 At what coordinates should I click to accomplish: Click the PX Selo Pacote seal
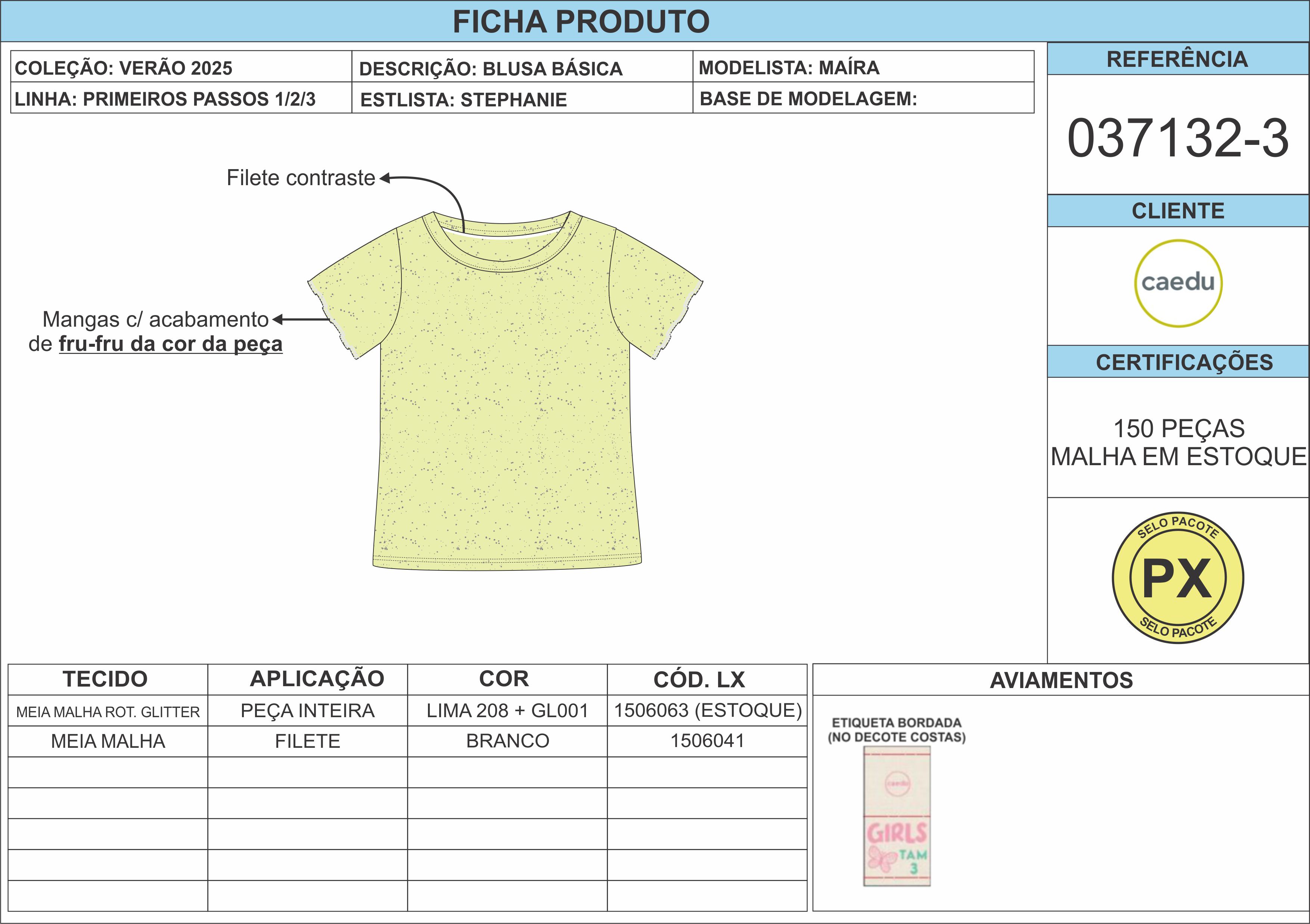point(1178,577)
